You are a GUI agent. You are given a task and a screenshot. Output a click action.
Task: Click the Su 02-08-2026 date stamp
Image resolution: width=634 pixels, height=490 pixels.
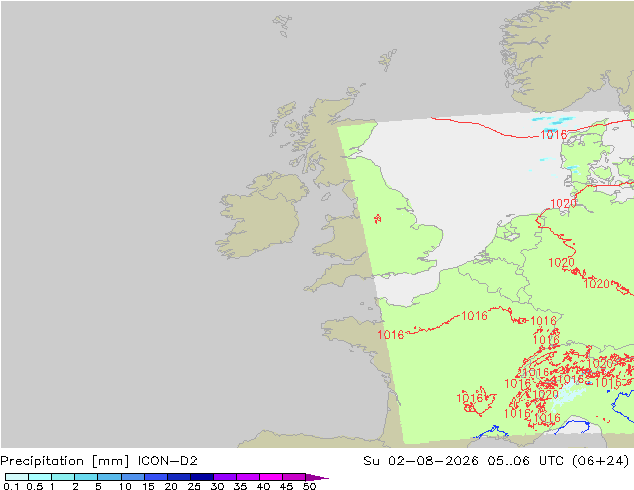(x=421, y=461)
